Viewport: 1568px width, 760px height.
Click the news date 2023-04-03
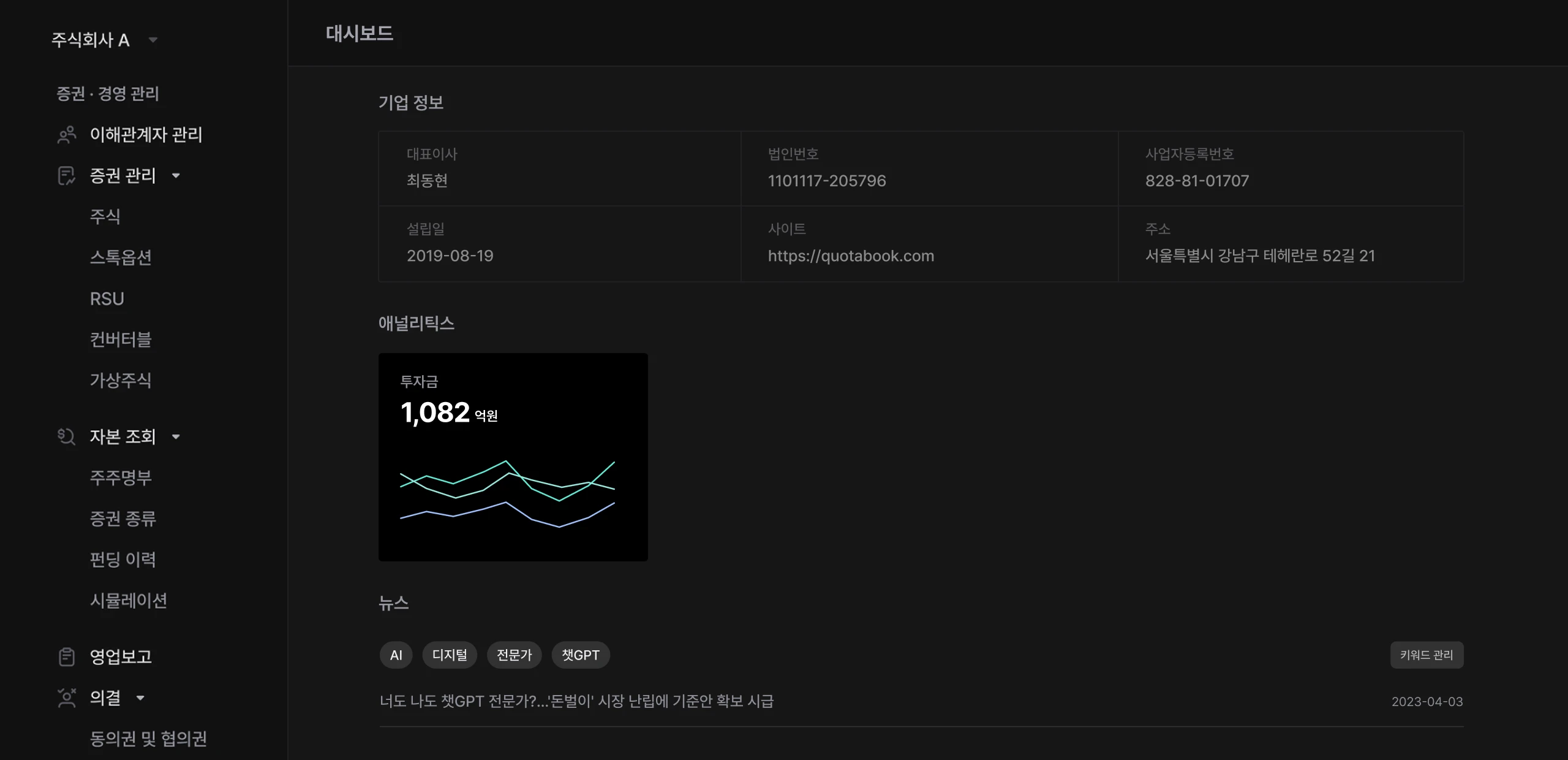1427,702
